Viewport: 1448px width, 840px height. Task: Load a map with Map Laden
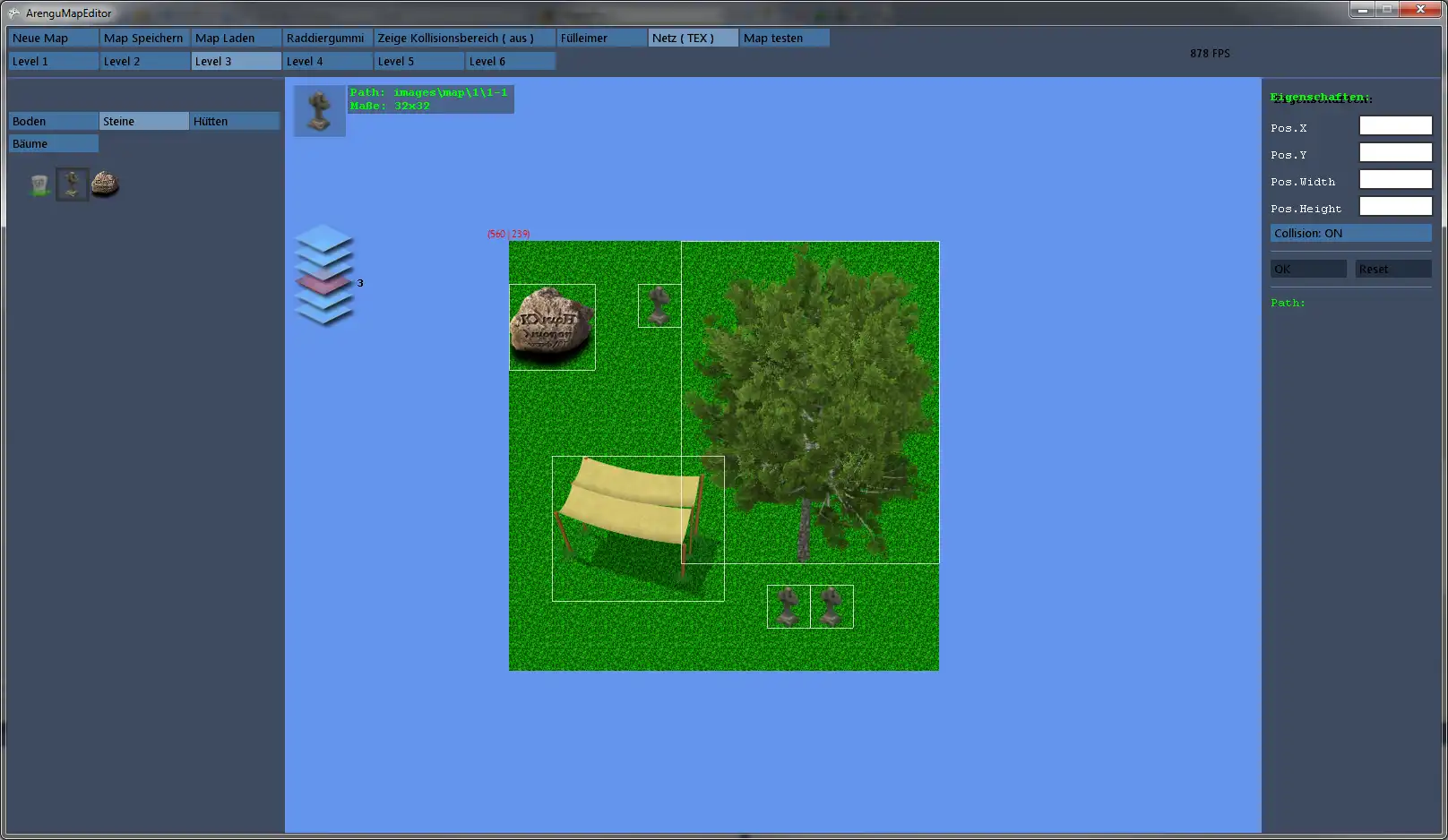pyautogui.click(x=237, y=38)
